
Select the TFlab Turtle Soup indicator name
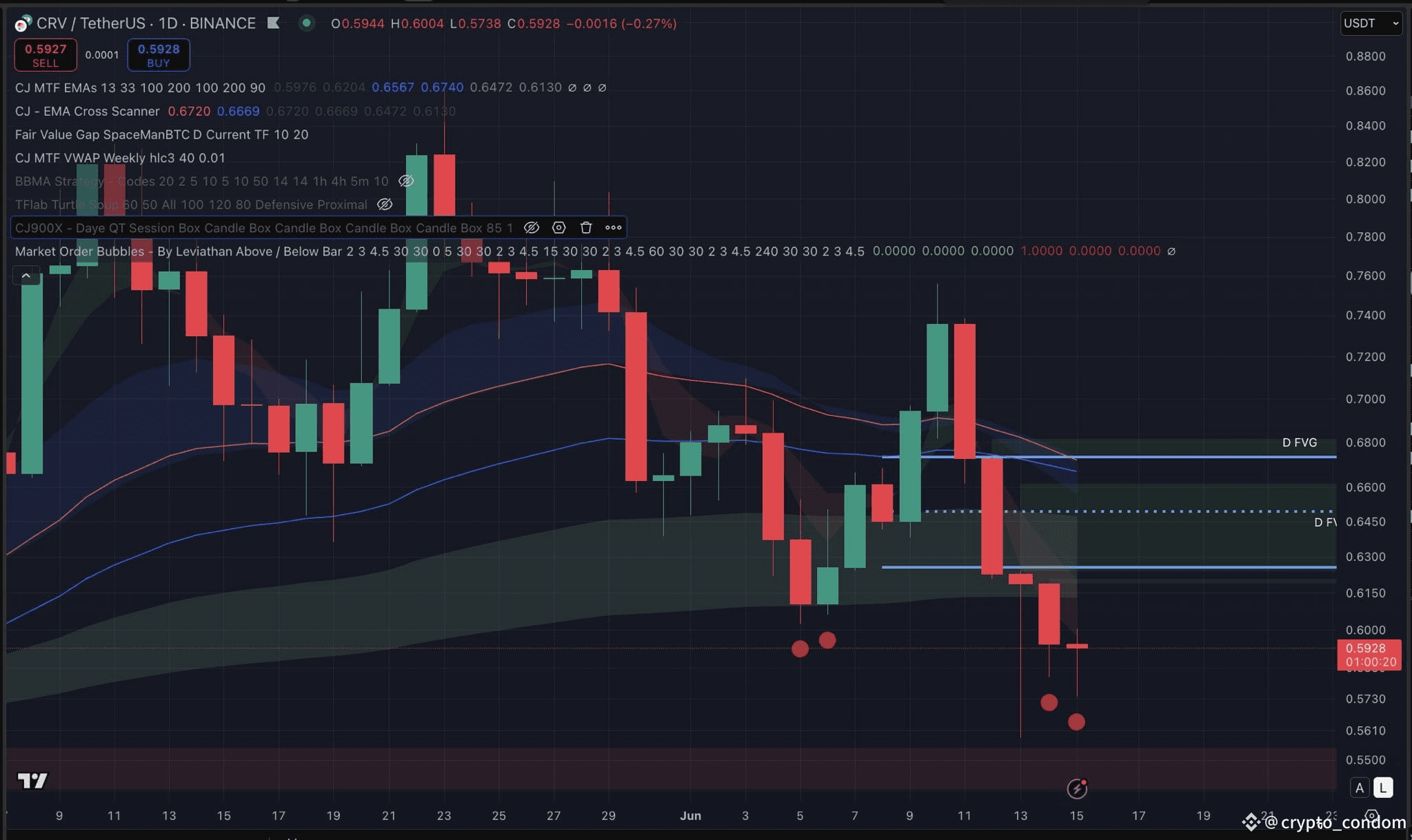coord(191,205)
